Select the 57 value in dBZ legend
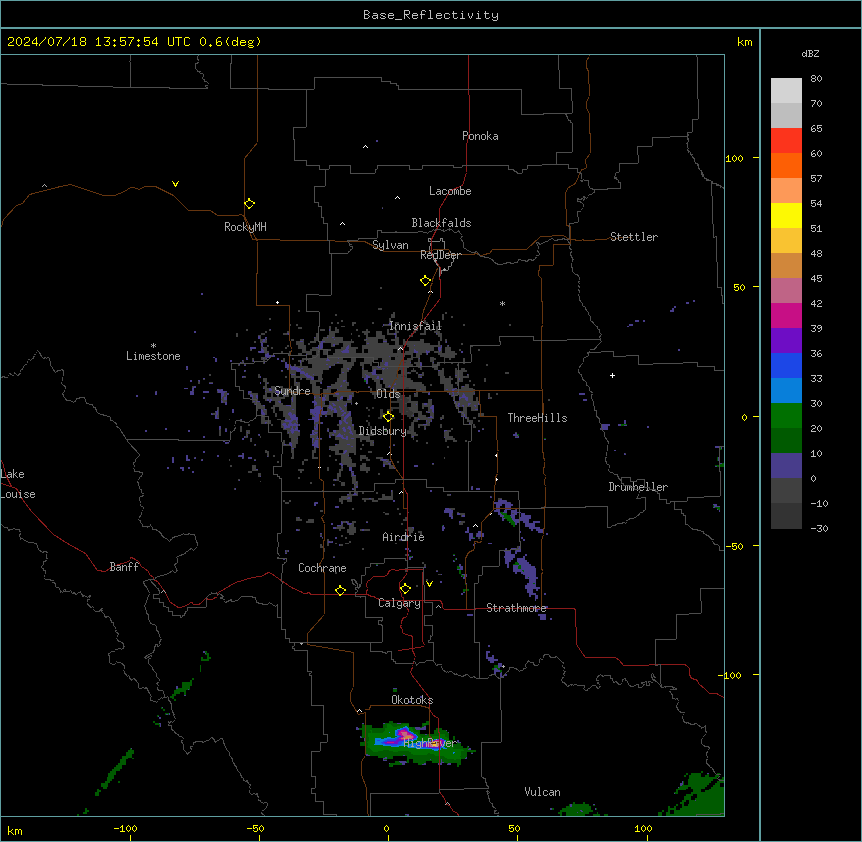The height and width of the screenshot is (842, 862). (x=816, y=179)
